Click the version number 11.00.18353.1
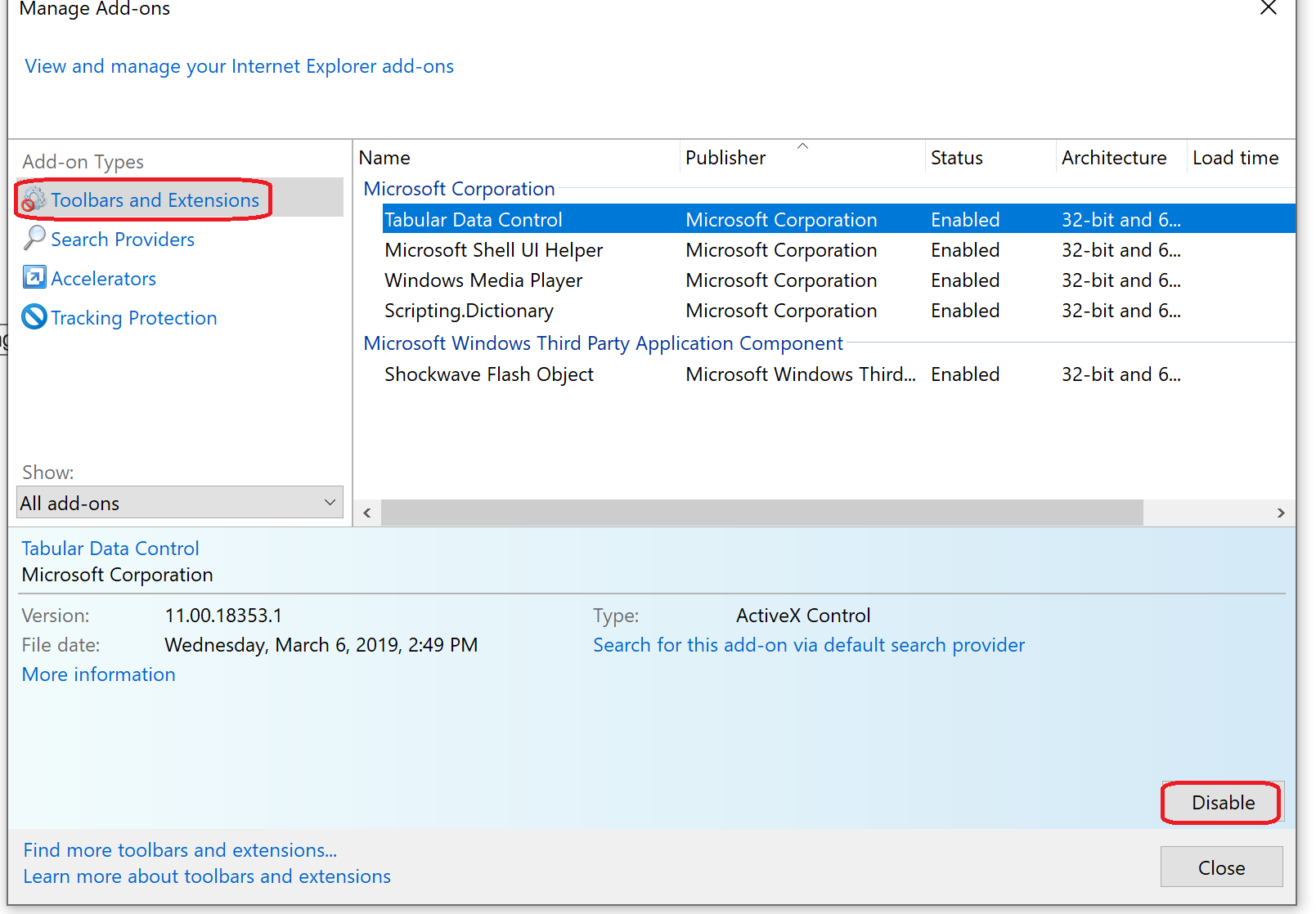1316x914 pixels. 223,616
